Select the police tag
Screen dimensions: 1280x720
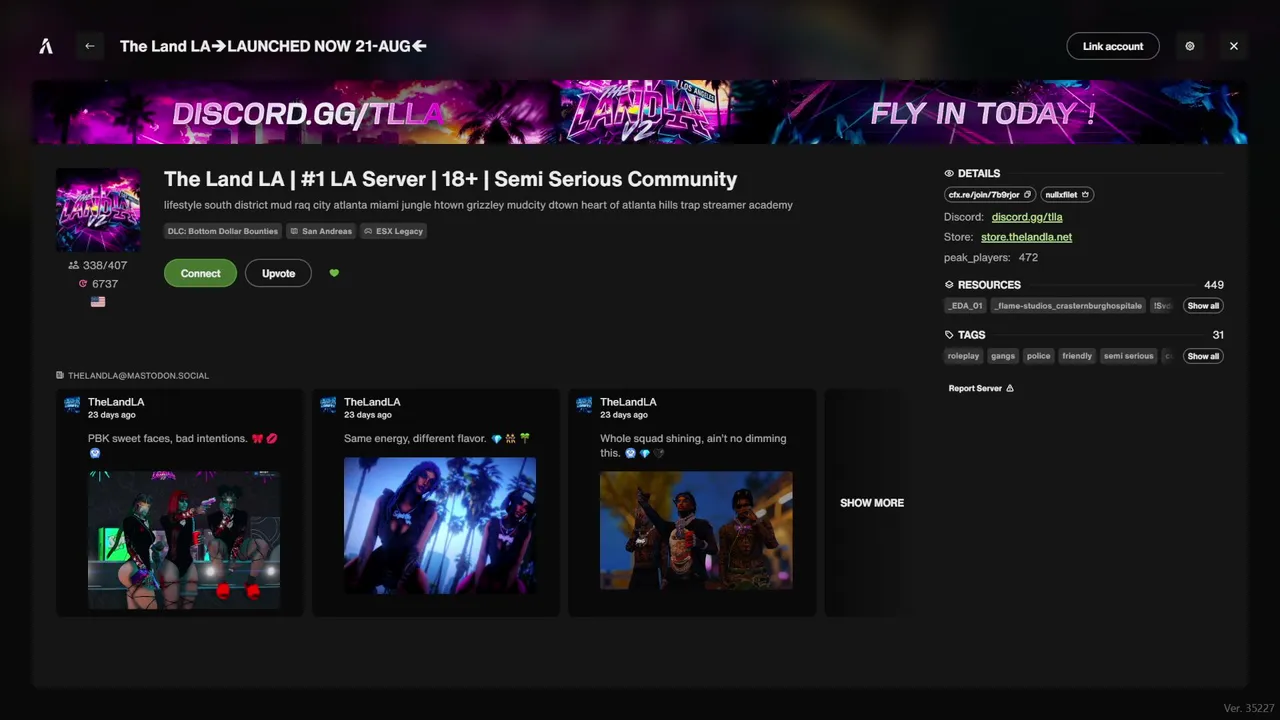(x=1039, y=356)
